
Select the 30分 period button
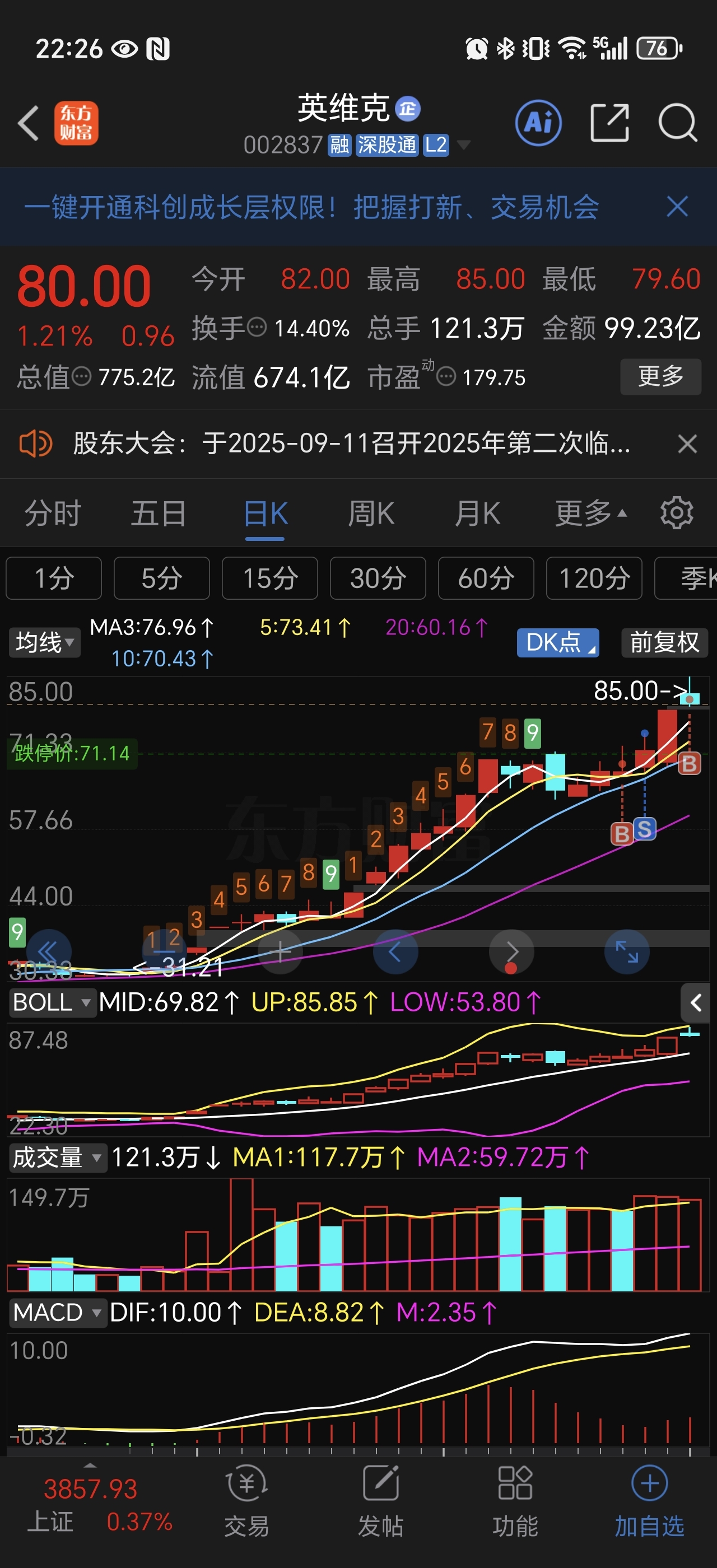pyautogui.click(x=378, y=578)
